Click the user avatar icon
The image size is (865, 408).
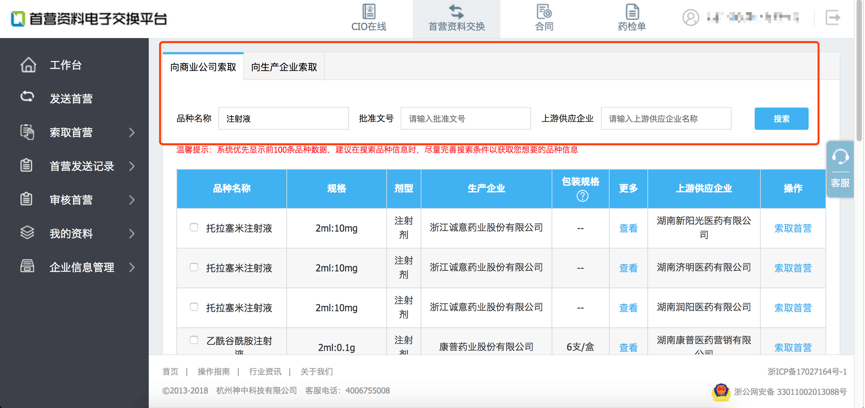coord(691,18)
